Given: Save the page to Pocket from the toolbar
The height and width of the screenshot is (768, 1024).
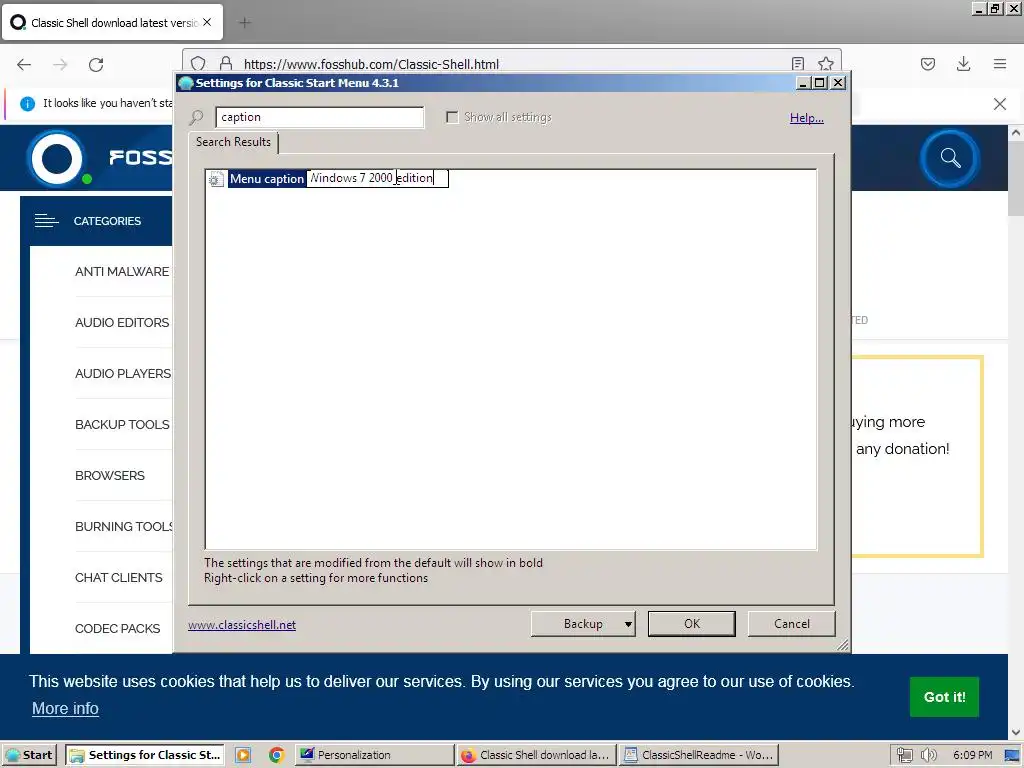Looking at the screenshot, I should (928, 64).
